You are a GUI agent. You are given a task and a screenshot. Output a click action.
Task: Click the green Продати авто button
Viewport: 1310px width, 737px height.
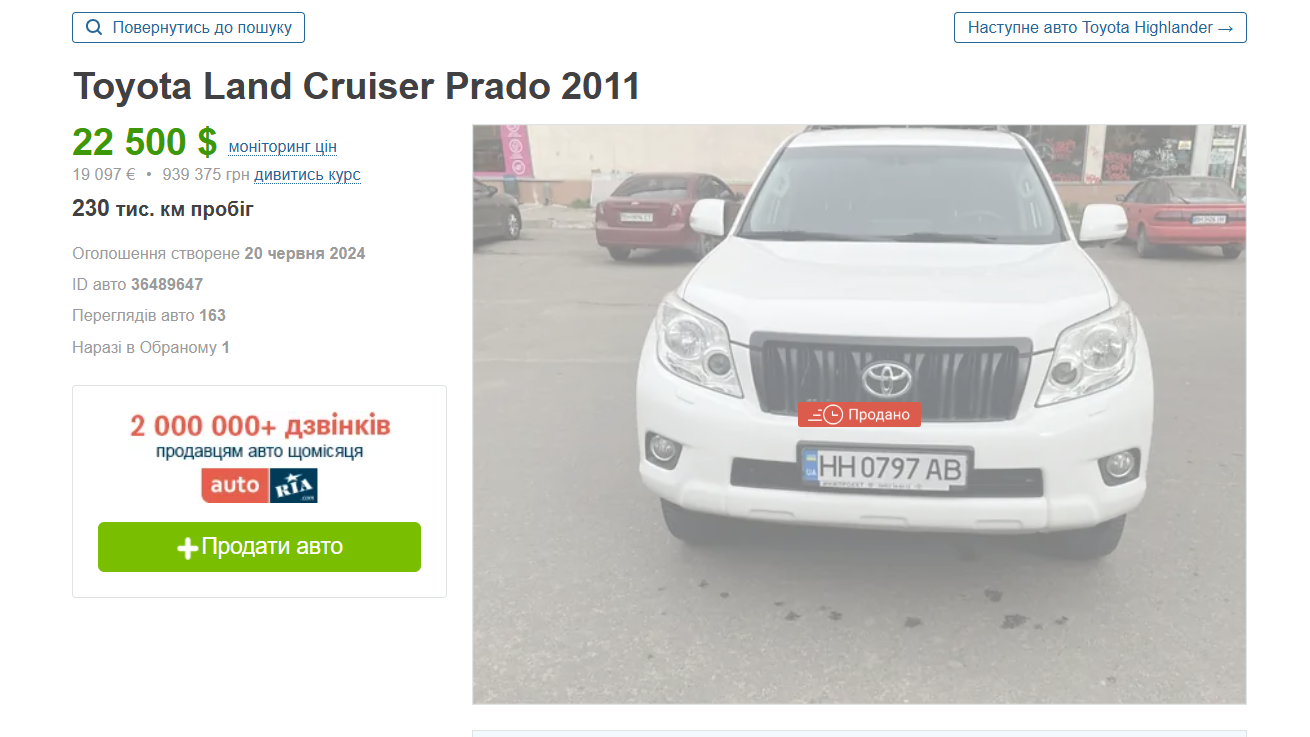(x=259, y=547)
